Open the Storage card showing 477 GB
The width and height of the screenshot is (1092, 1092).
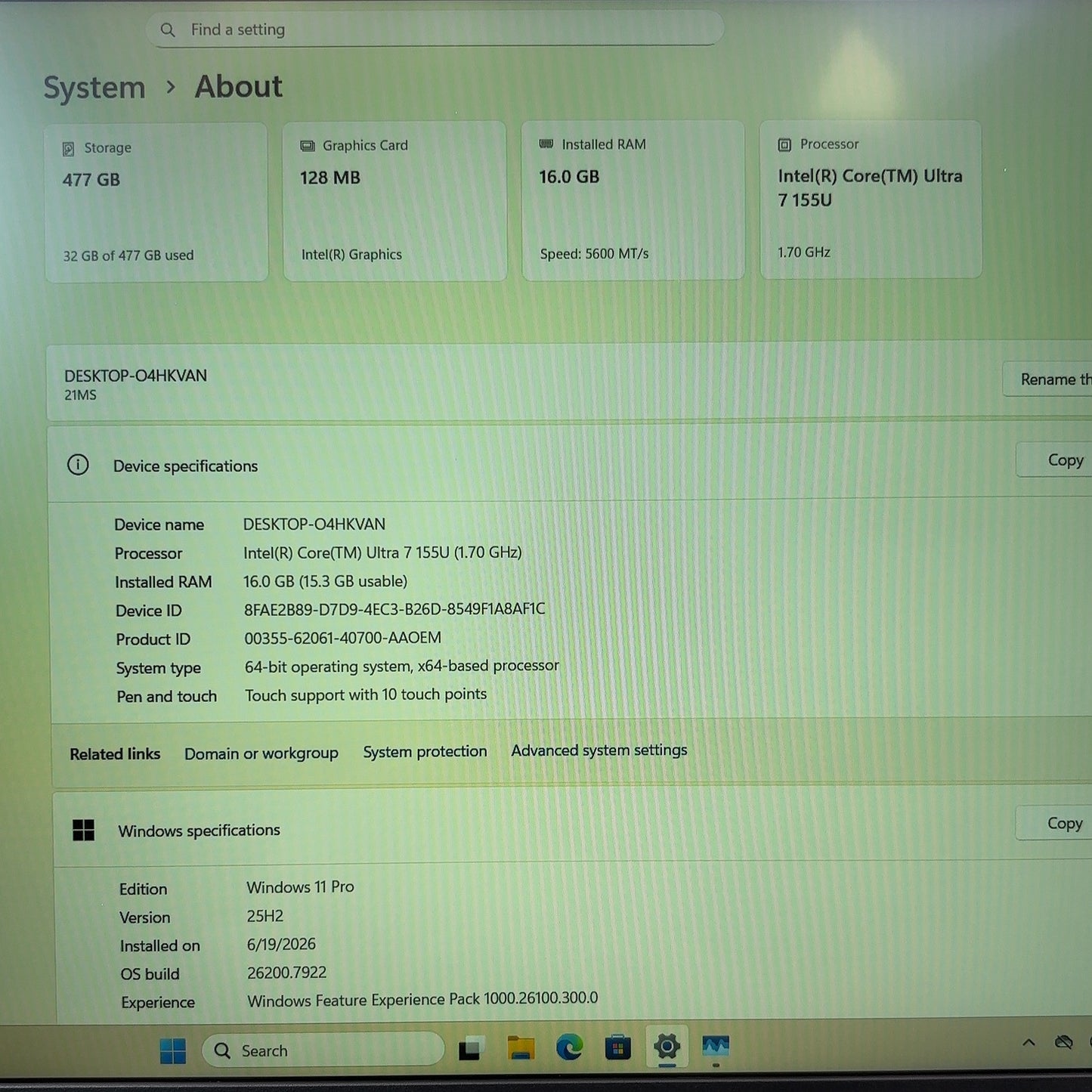click(156, 203)
